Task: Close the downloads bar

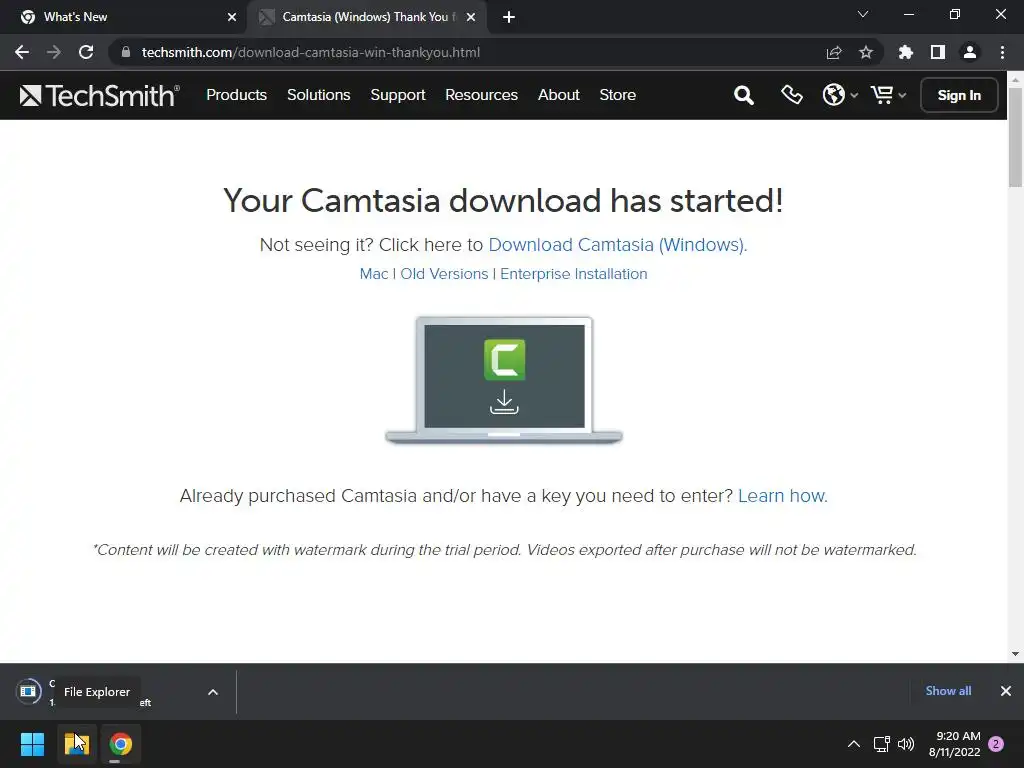Action: pyautogui.click(x=1006, y=691)
